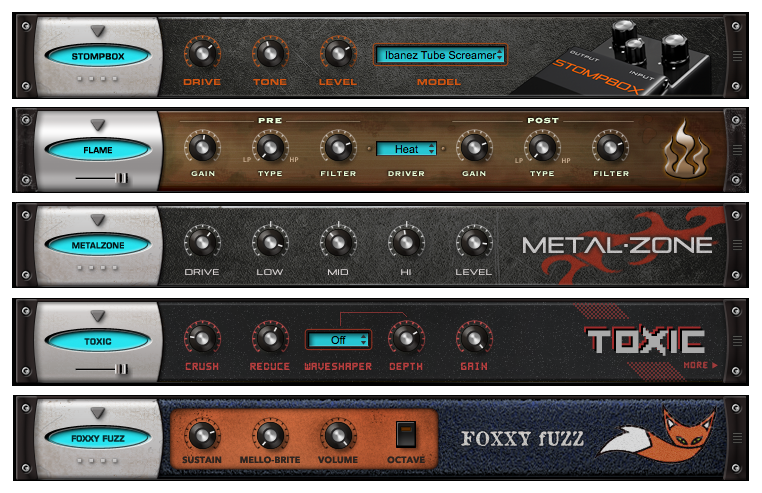Image resolution: width=762 pixels, height=493 pixels.
Task: Click the four dots under METALZONE button
Action: (x=98, y=267)
